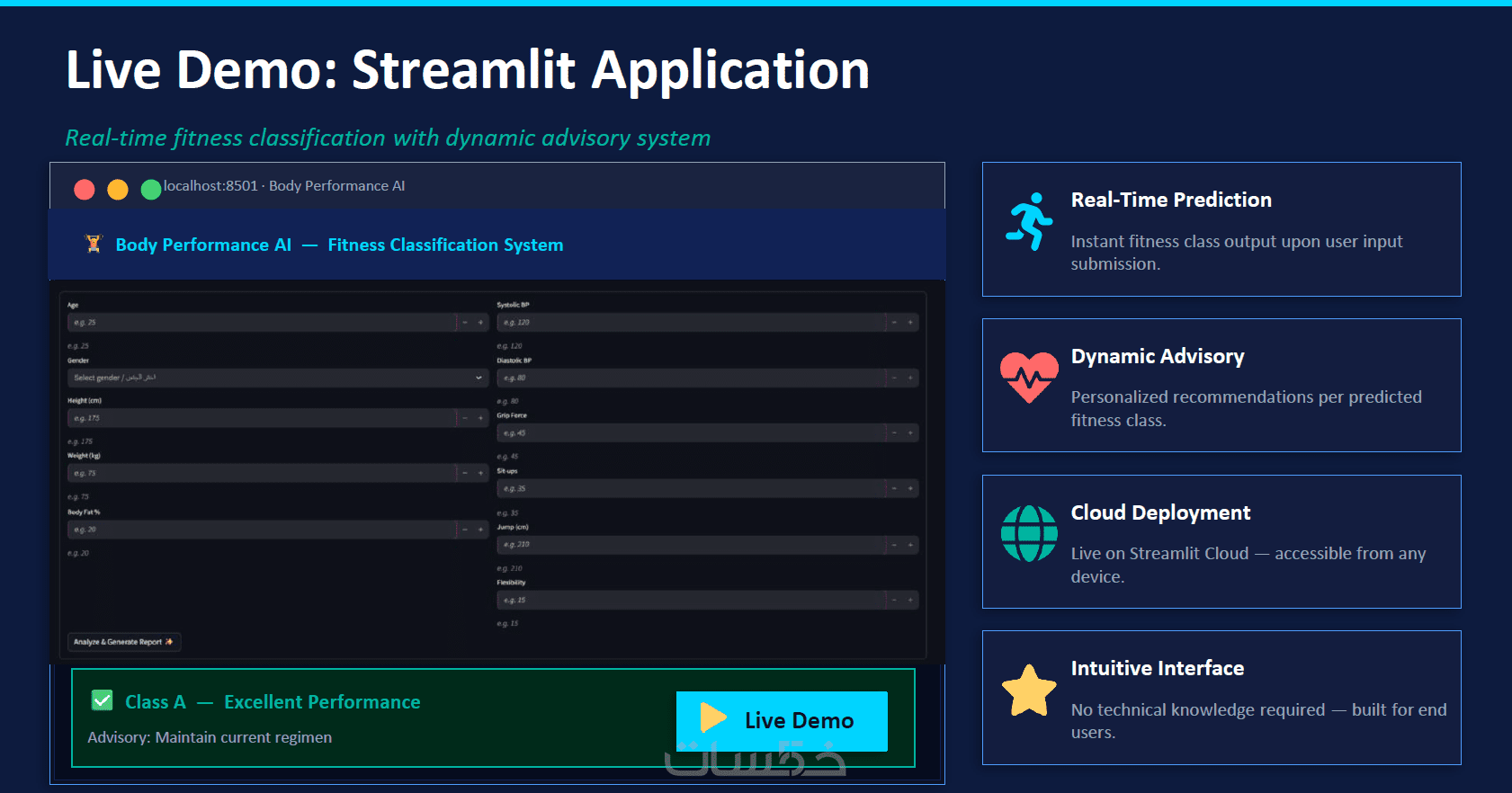Screen dimensions: 1512x793
Task: Click the Real-Time Prediction card title
Action: click(x=1171, y=200)
